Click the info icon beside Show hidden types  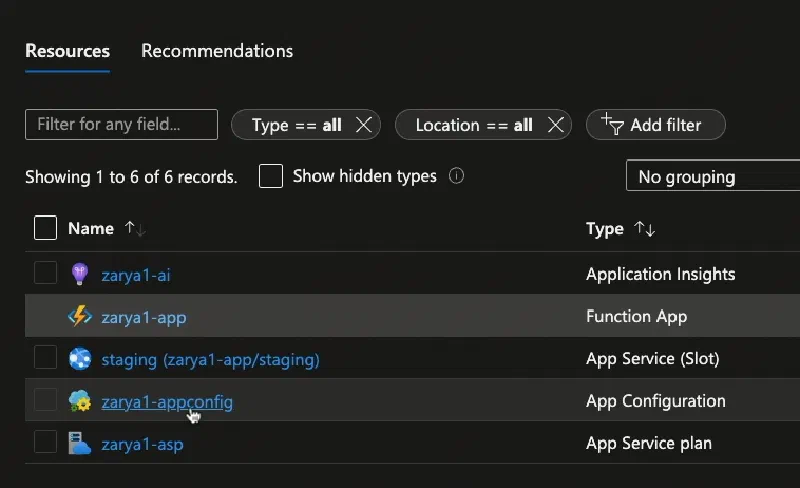pyautogui.click(x=456, y=176)
